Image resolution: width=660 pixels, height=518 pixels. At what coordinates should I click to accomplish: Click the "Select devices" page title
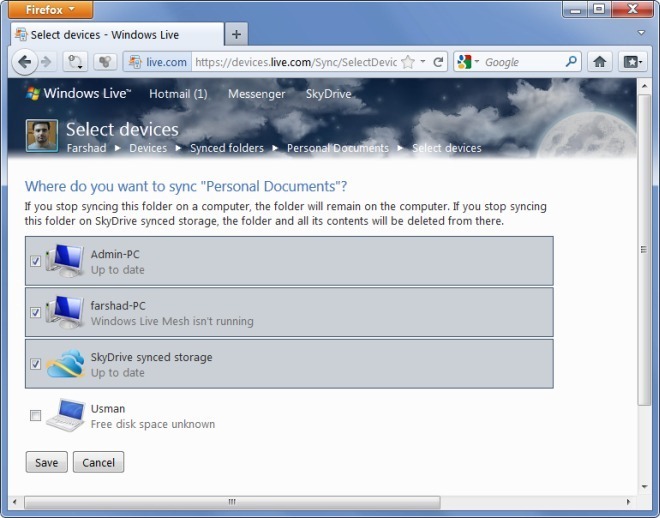click(x=122, y=129)
